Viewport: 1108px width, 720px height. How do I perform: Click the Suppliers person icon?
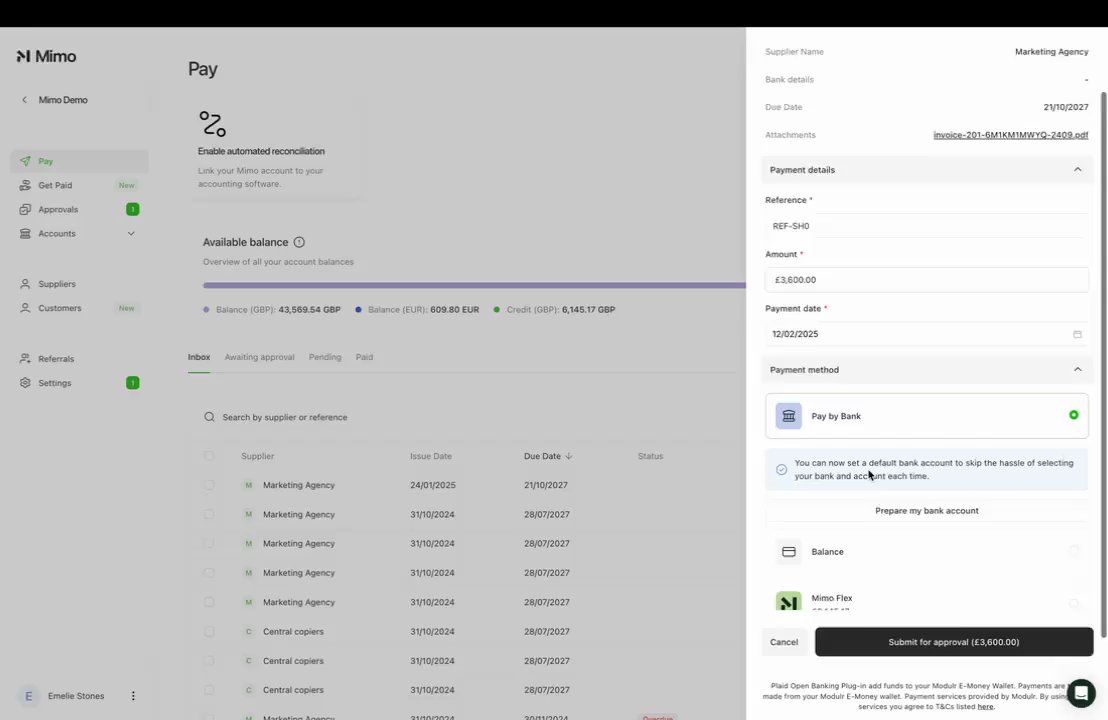(25, 284)
